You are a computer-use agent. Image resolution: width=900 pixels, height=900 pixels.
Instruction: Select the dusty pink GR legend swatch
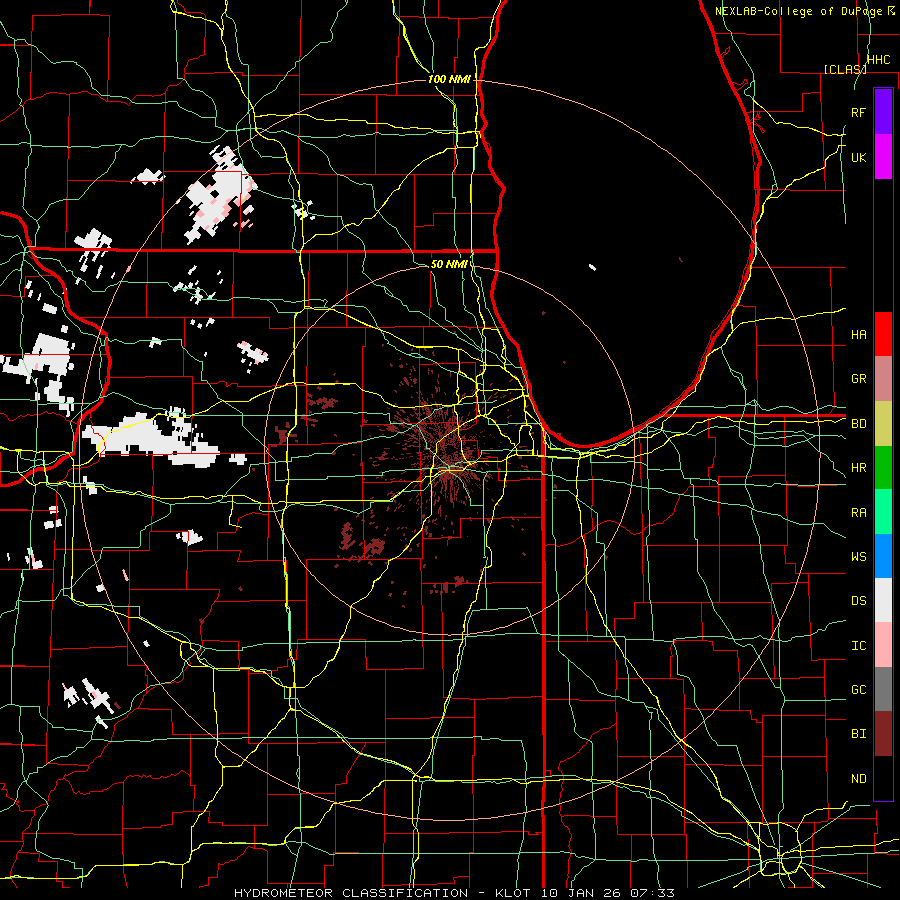coord(883,379)
